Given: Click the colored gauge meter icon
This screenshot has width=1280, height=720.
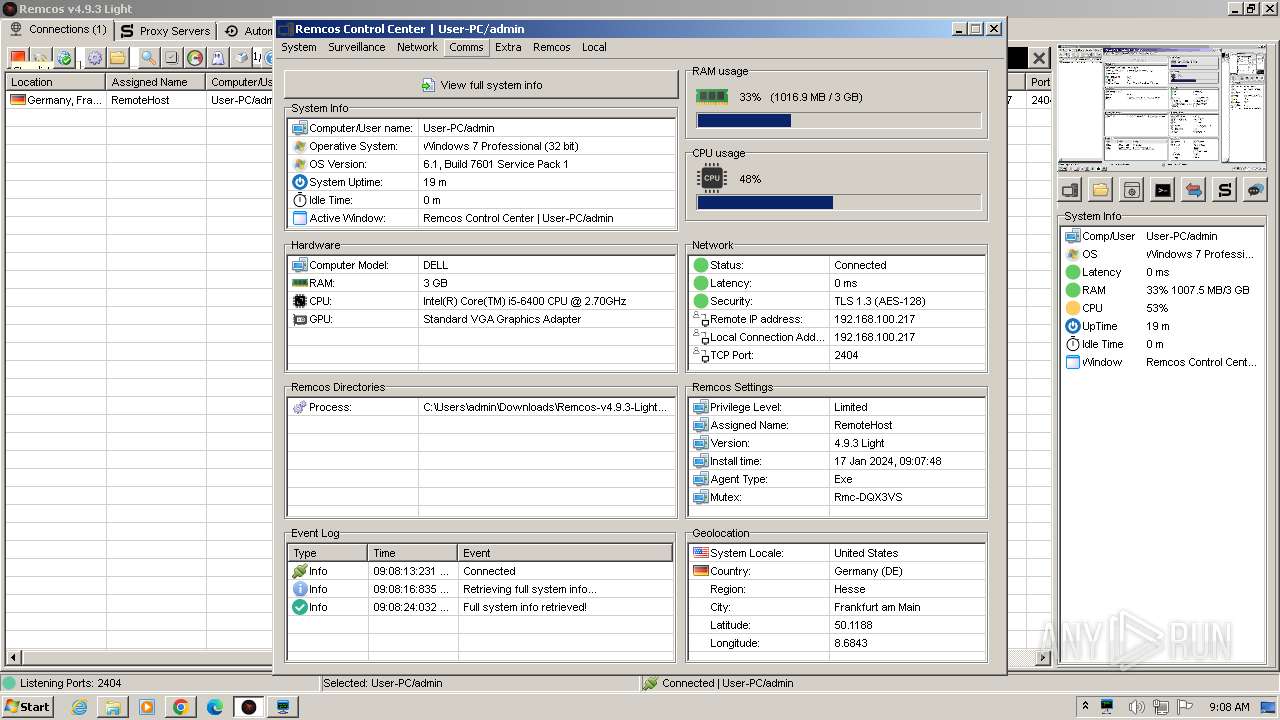Looking at the screenshot, I should point(195,58).
